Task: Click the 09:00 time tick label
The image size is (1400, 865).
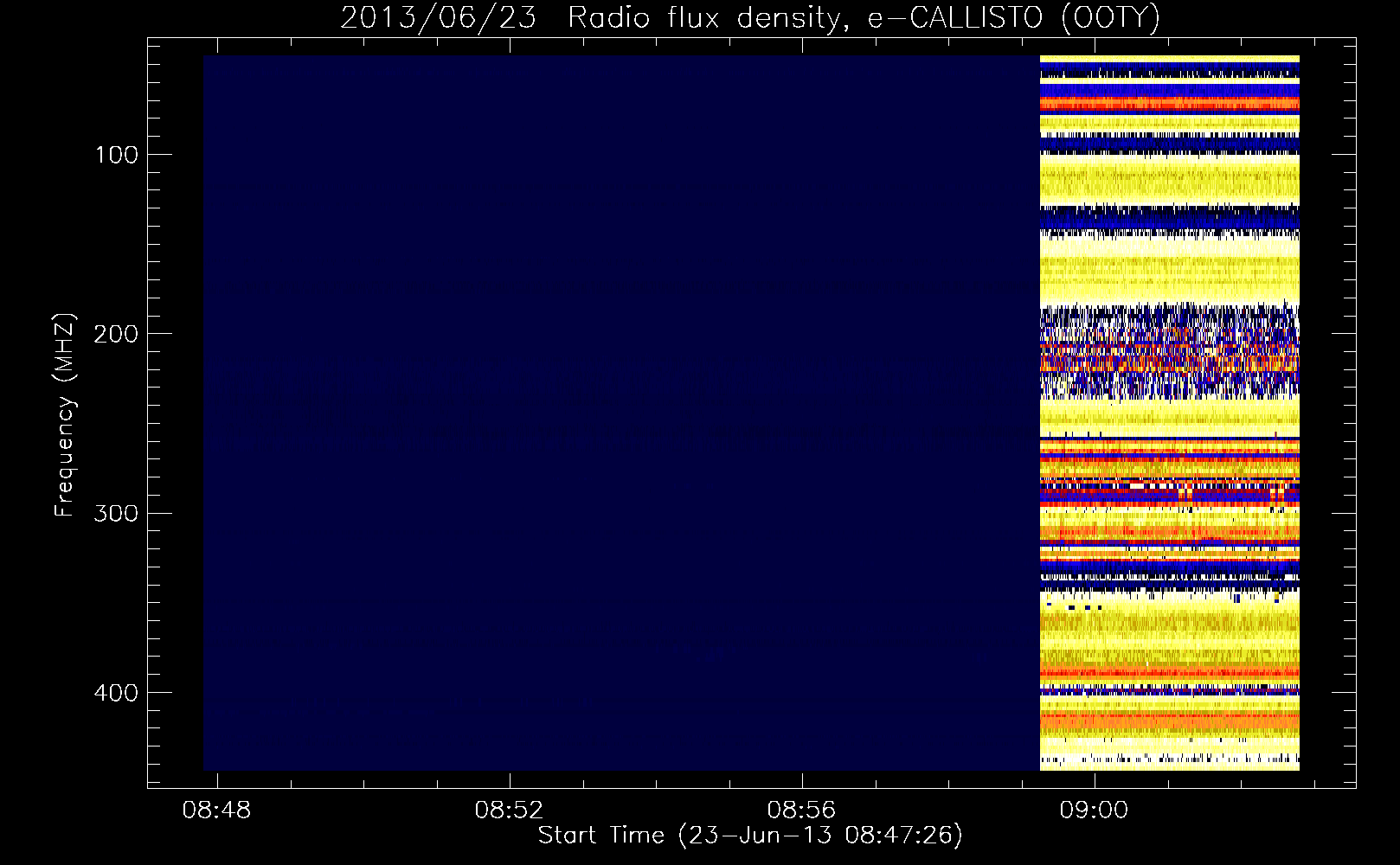Action: tap(1095, 810)
